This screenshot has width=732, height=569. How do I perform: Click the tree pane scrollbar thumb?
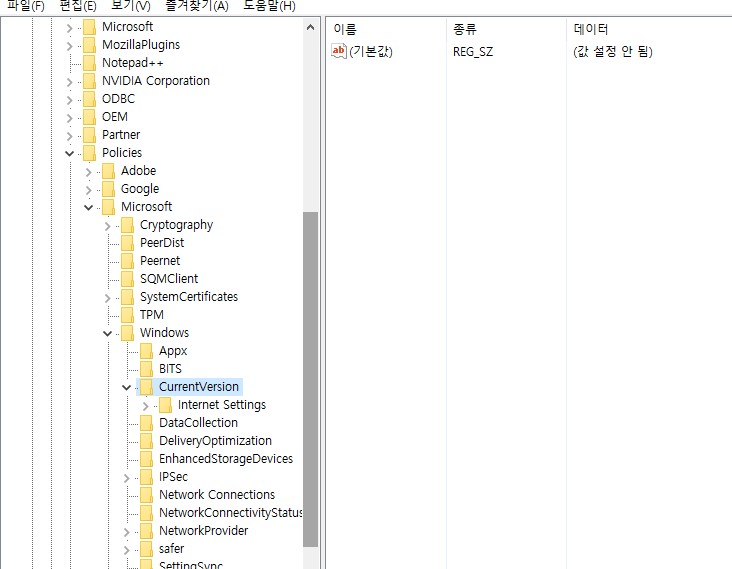click(310, 379)
